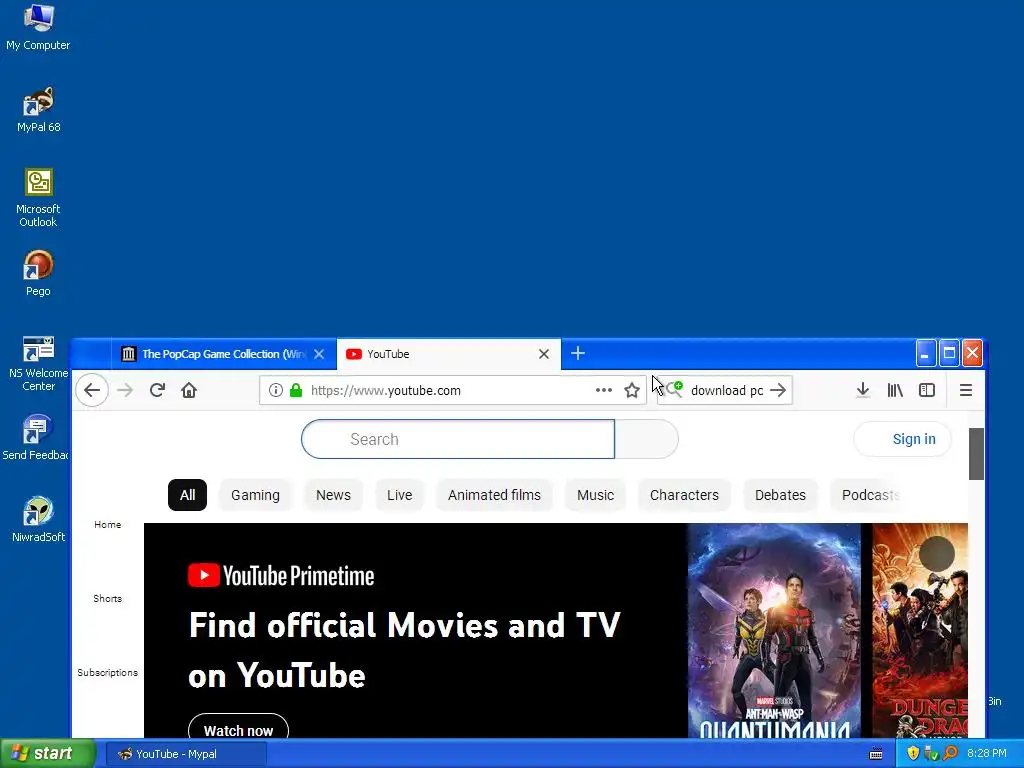This screenshot has height=768, width=1024.
Task: Click the green padlock security icon
Action: click(296, 391)
